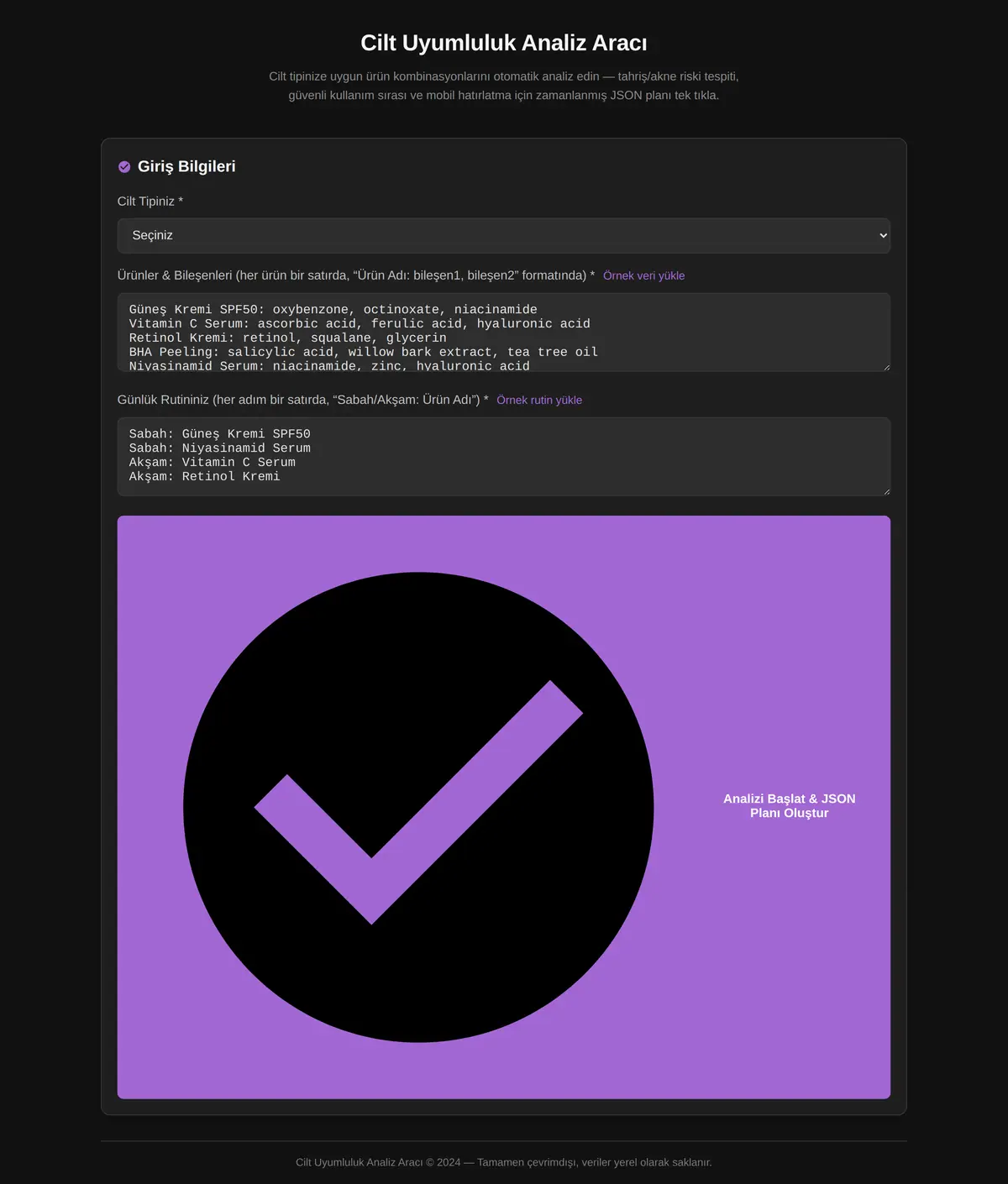Open the Cilt Tipiniz dropdown
This screenshot has width=1008, height=1184.
point(504,236)
